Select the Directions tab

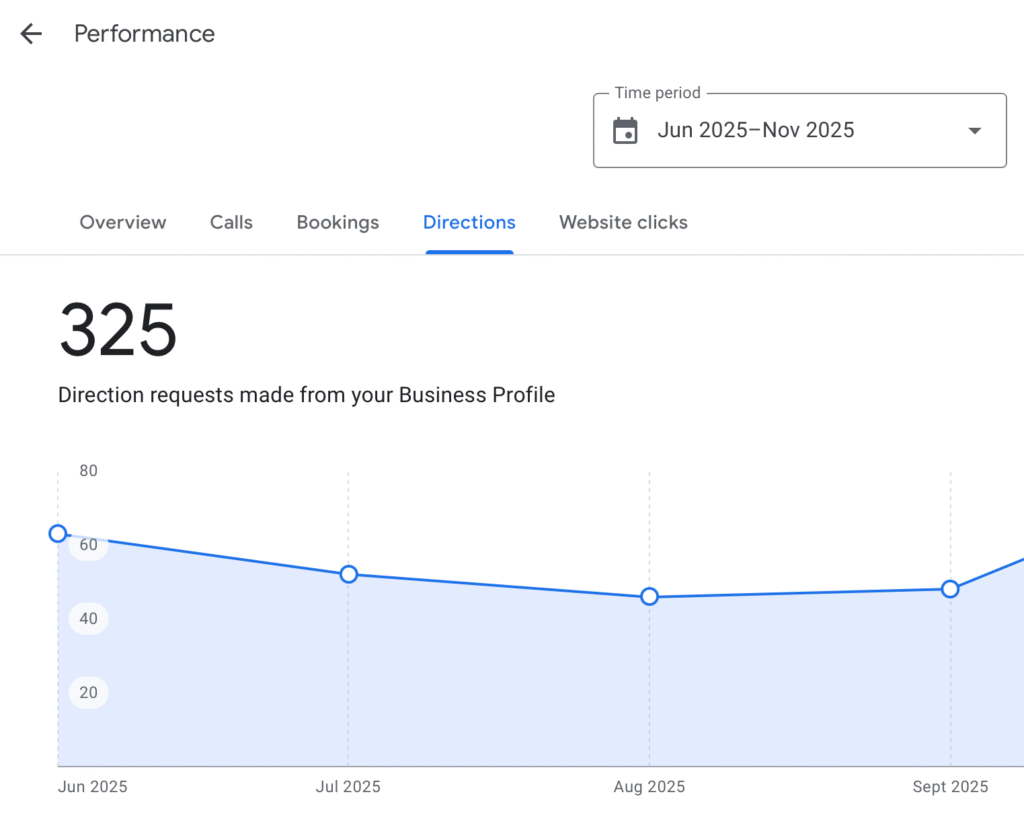tap(469, 222)
